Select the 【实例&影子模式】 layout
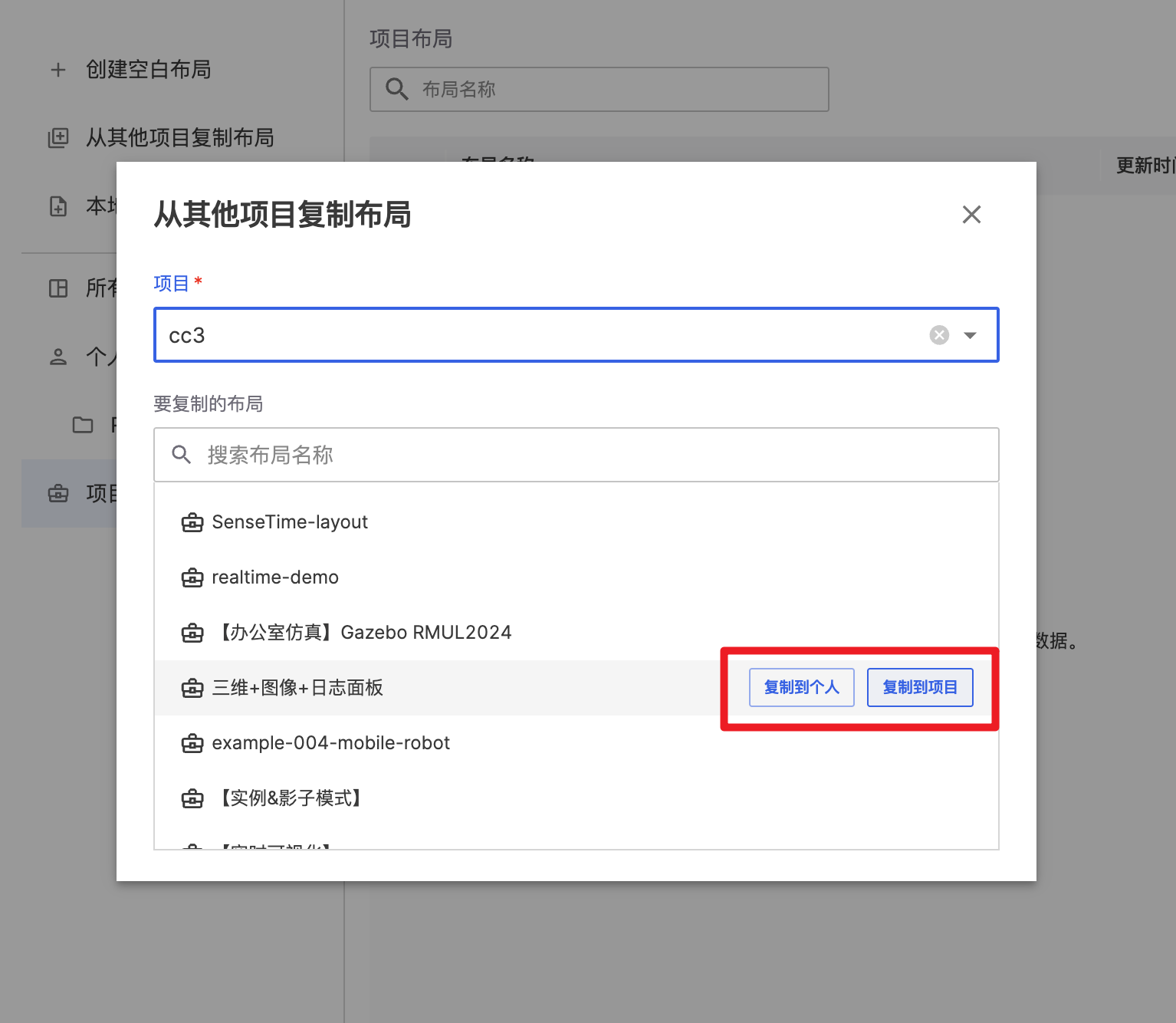 290,798
